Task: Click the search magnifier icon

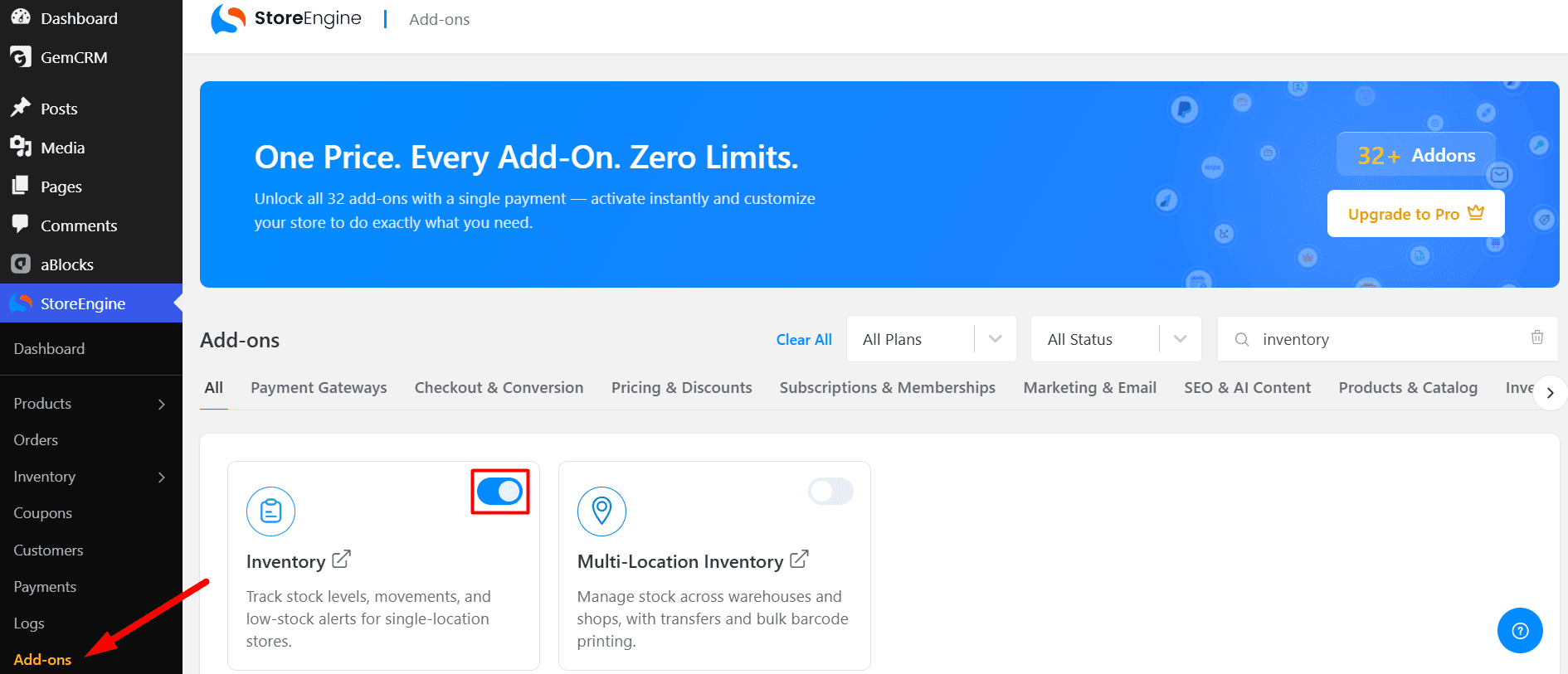Action: point(1242,339)
